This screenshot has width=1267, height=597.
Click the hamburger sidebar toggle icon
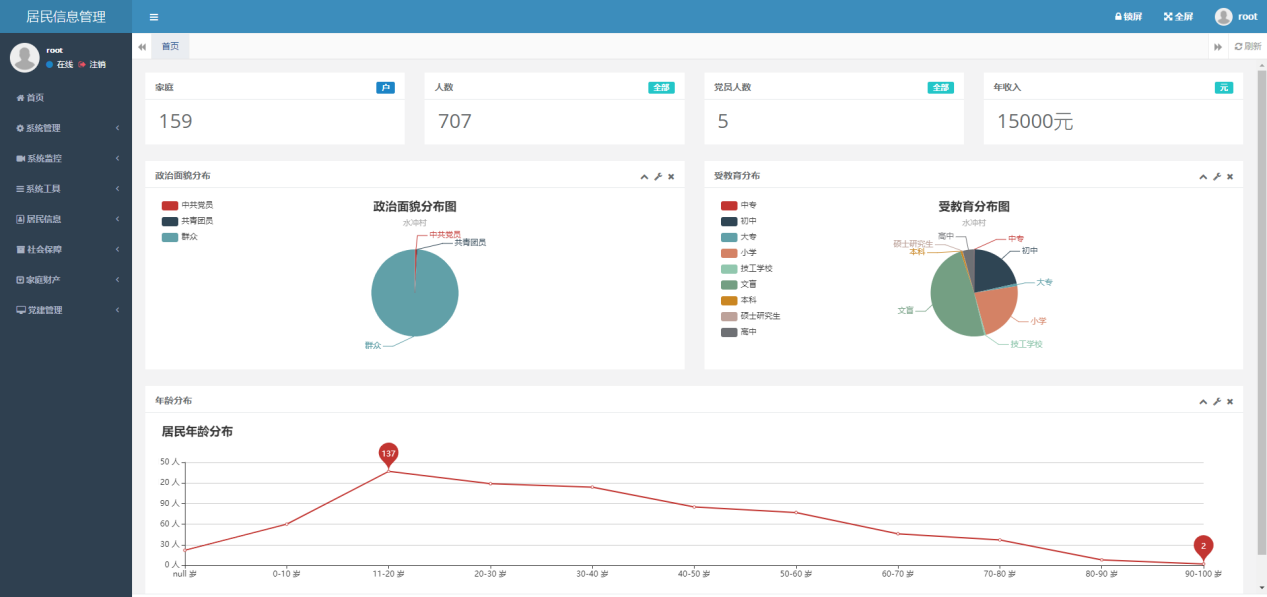coord(153,17)
